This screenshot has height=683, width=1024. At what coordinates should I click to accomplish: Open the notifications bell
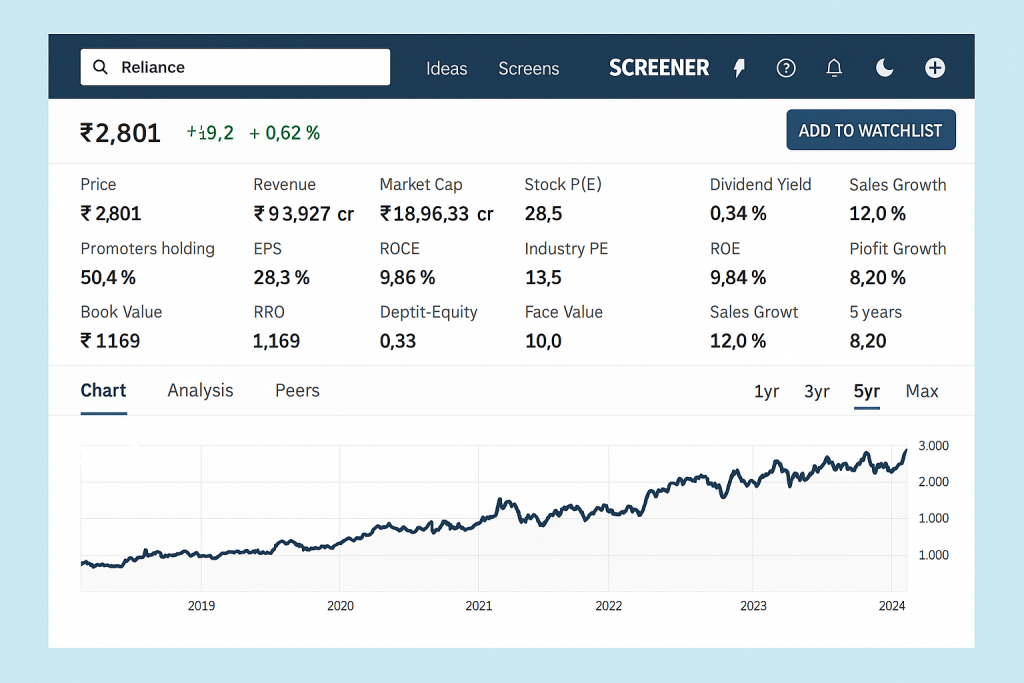[834, 68]
